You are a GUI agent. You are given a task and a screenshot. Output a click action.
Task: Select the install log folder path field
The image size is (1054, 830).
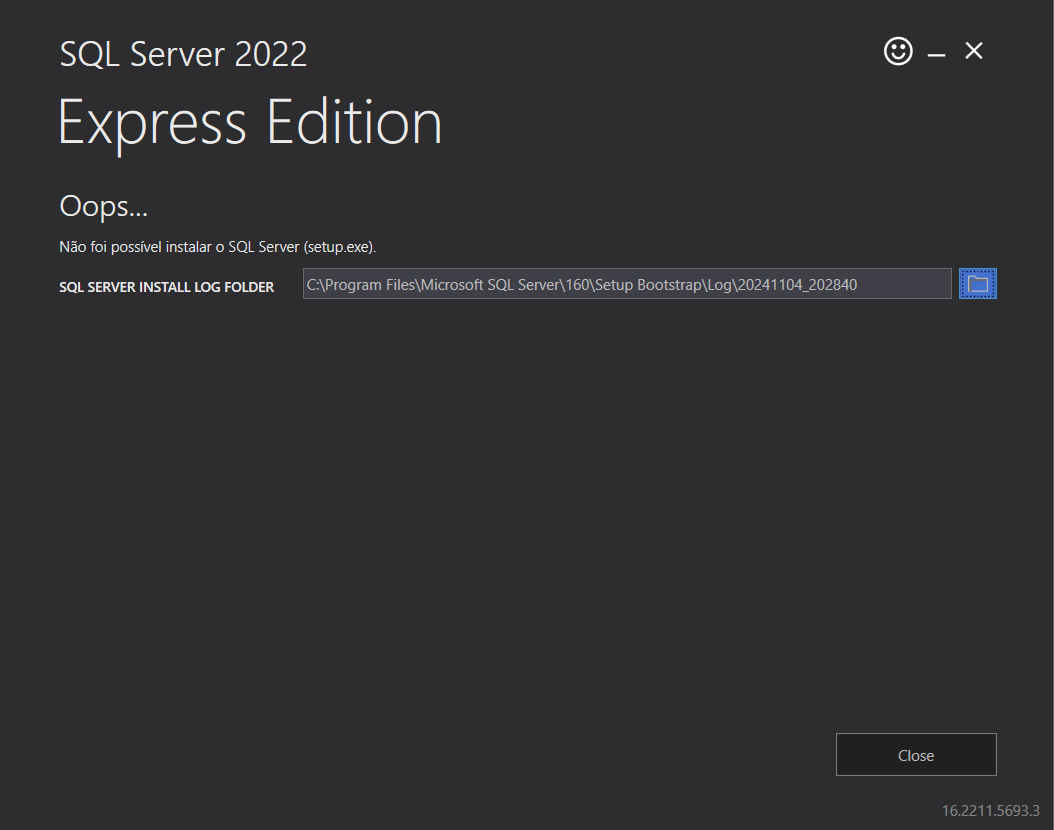pos(626,284)
